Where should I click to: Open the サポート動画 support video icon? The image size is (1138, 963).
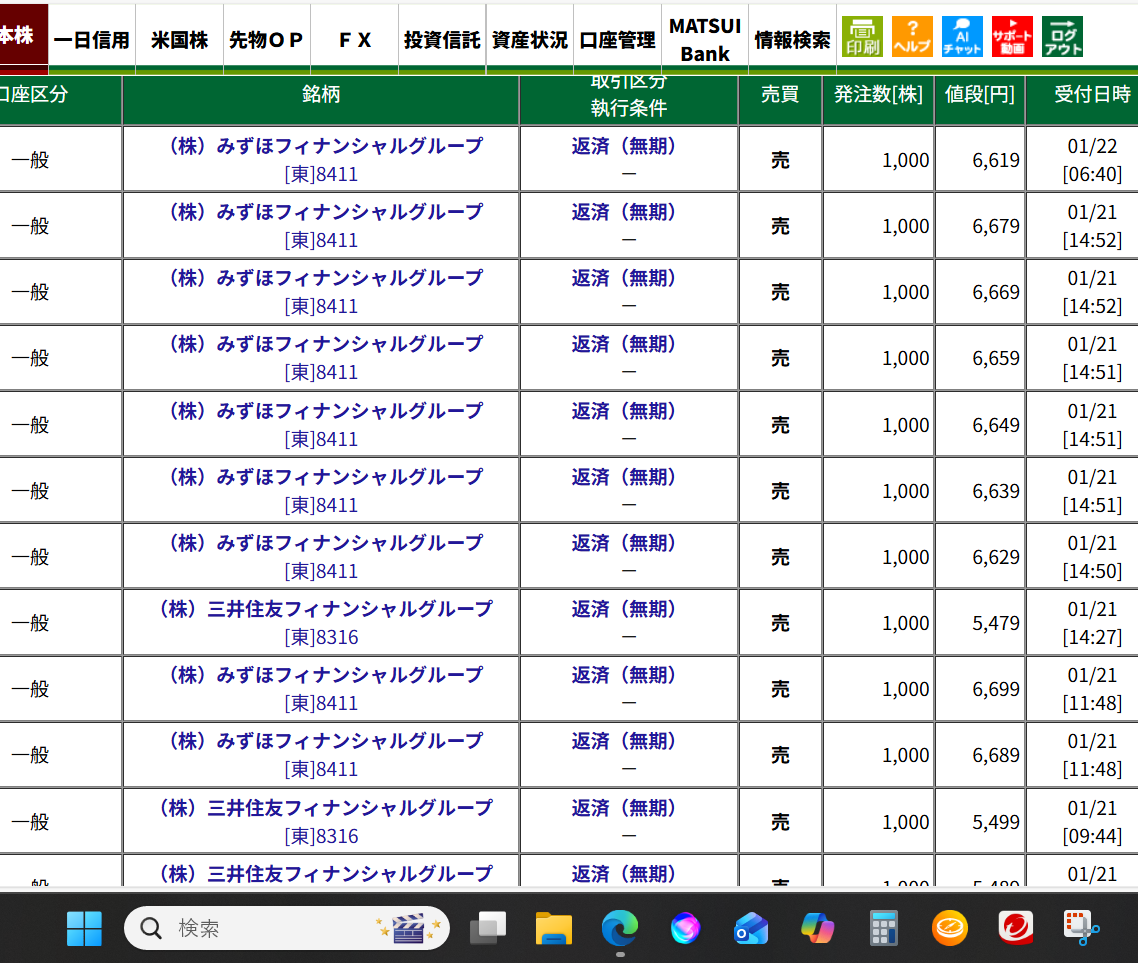coord(1011,36)
